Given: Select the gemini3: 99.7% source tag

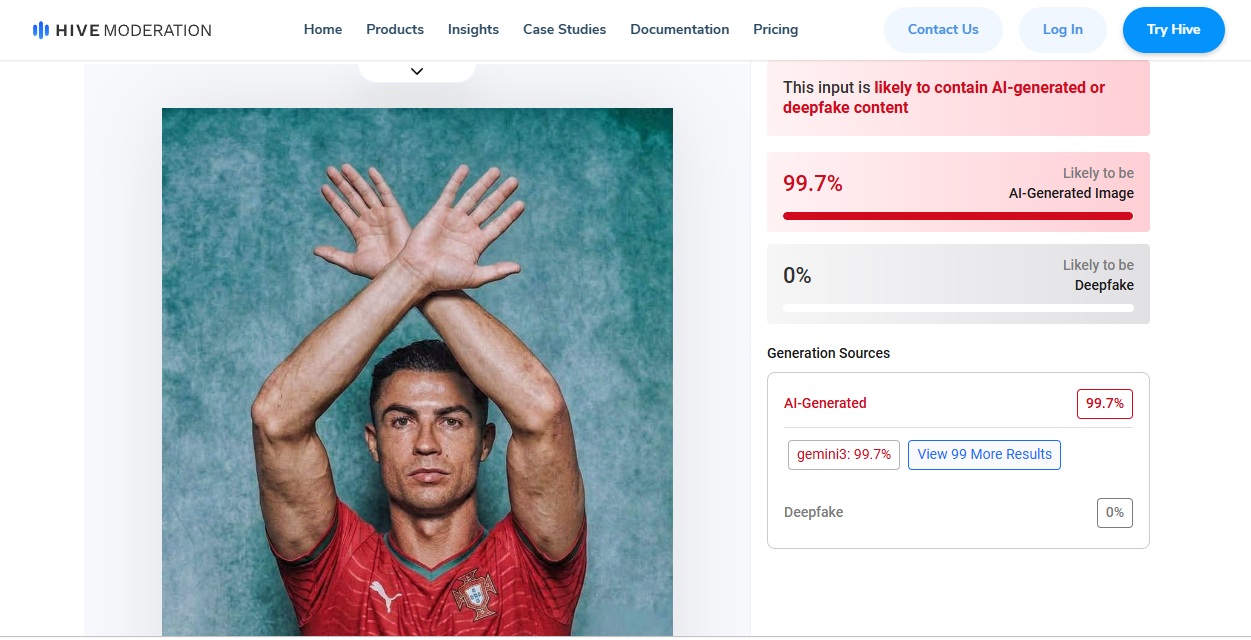Looking at the screenshot, I should (x=844, y=454).
